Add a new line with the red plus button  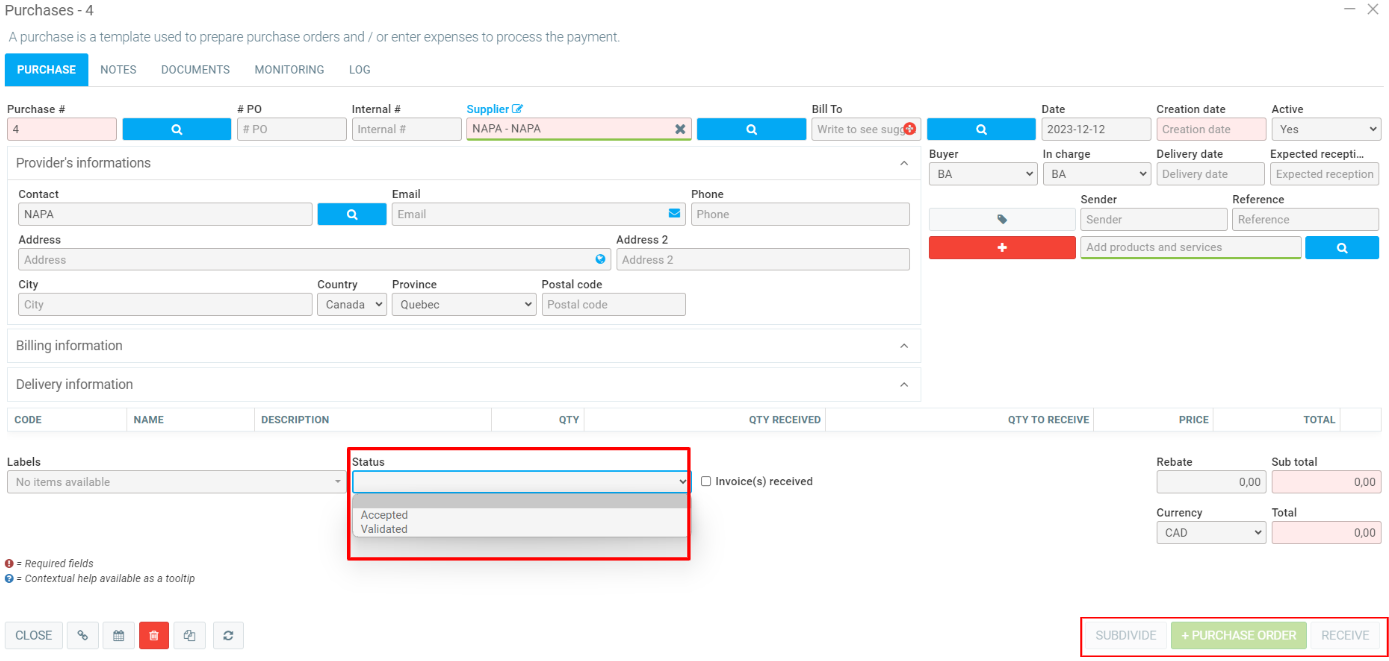(x=1001, y=247)
